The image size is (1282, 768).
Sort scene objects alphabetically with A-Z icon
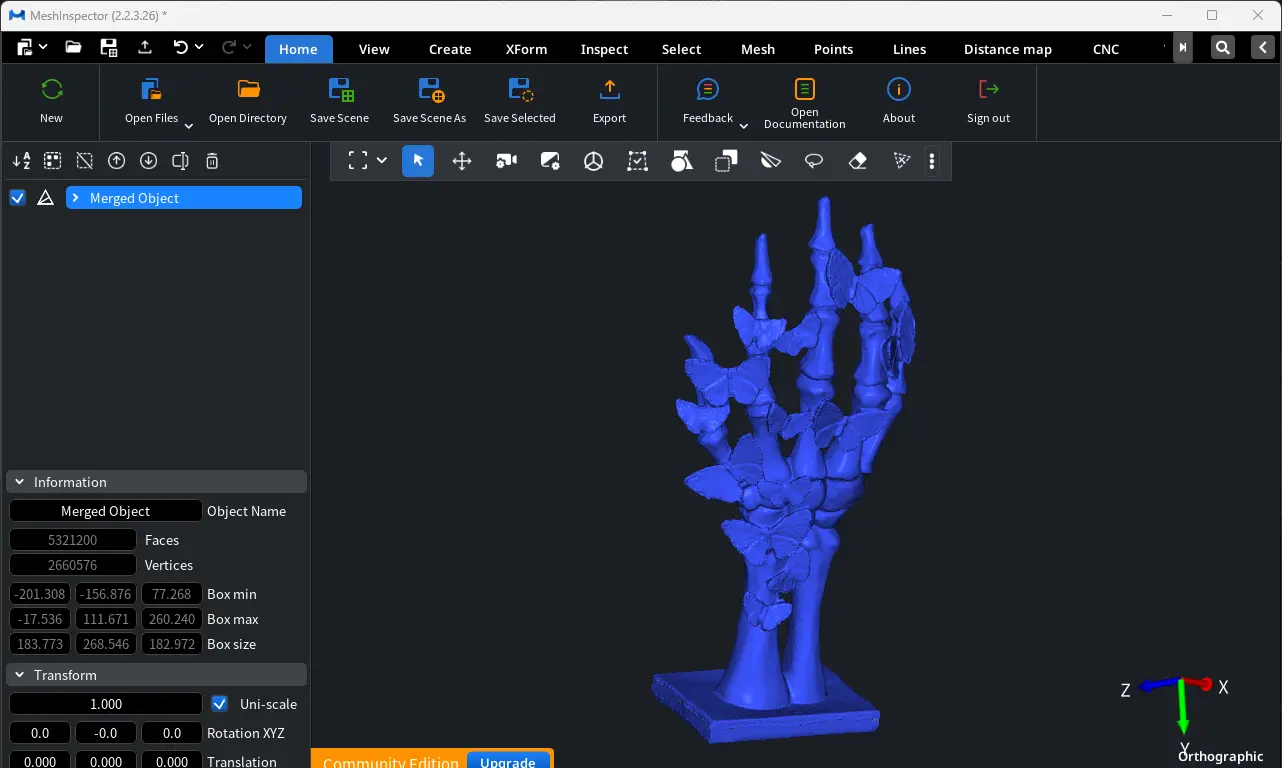(x=21, y=161)
